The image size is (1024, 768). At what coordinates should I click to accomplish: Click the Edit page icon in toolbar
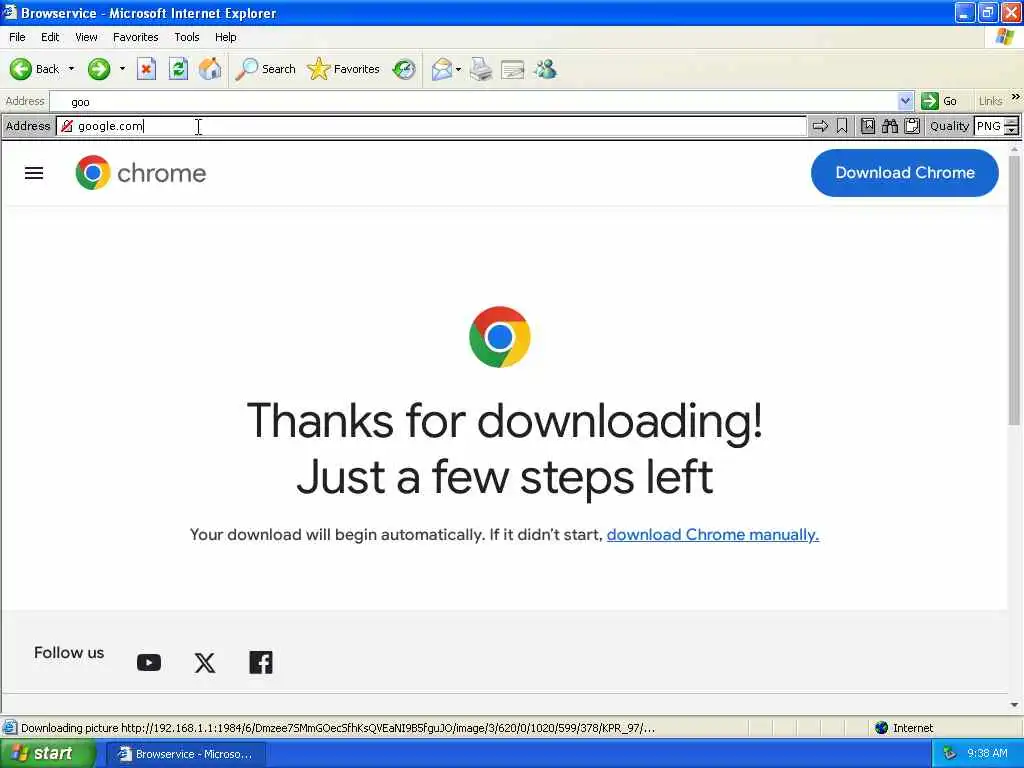513,69
